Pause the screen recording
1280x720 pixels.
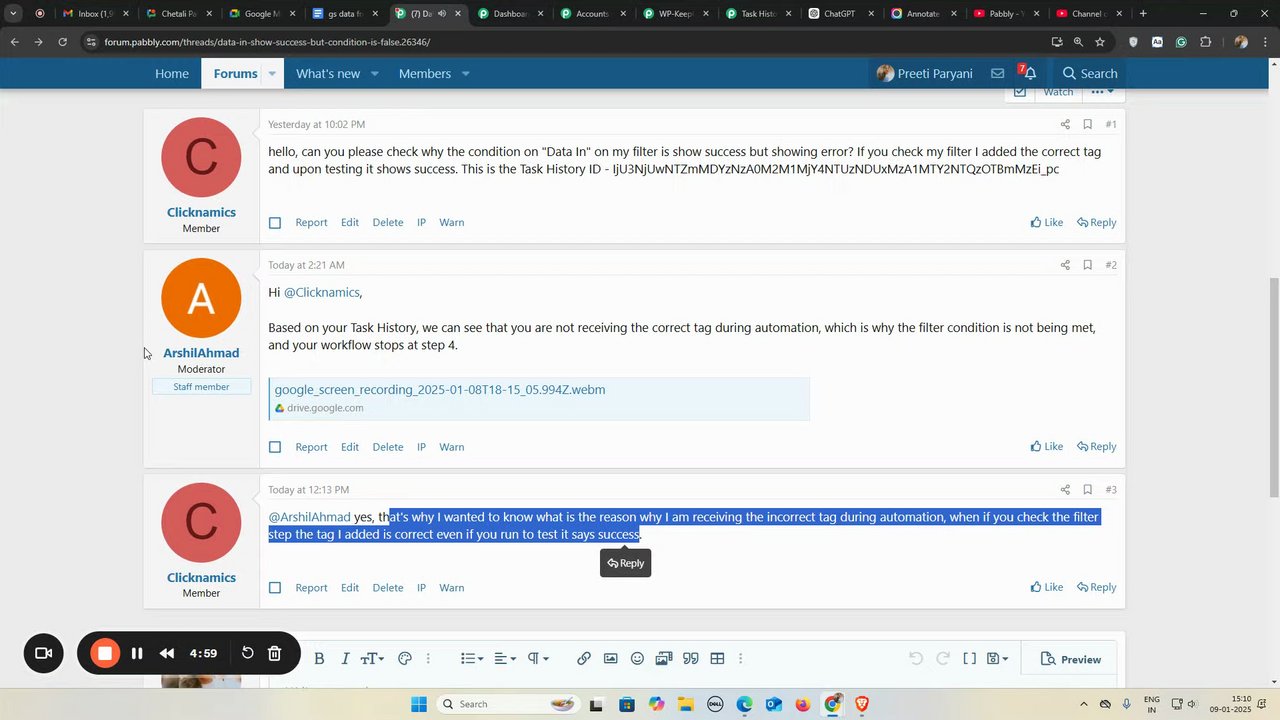(x=137, y=654)
